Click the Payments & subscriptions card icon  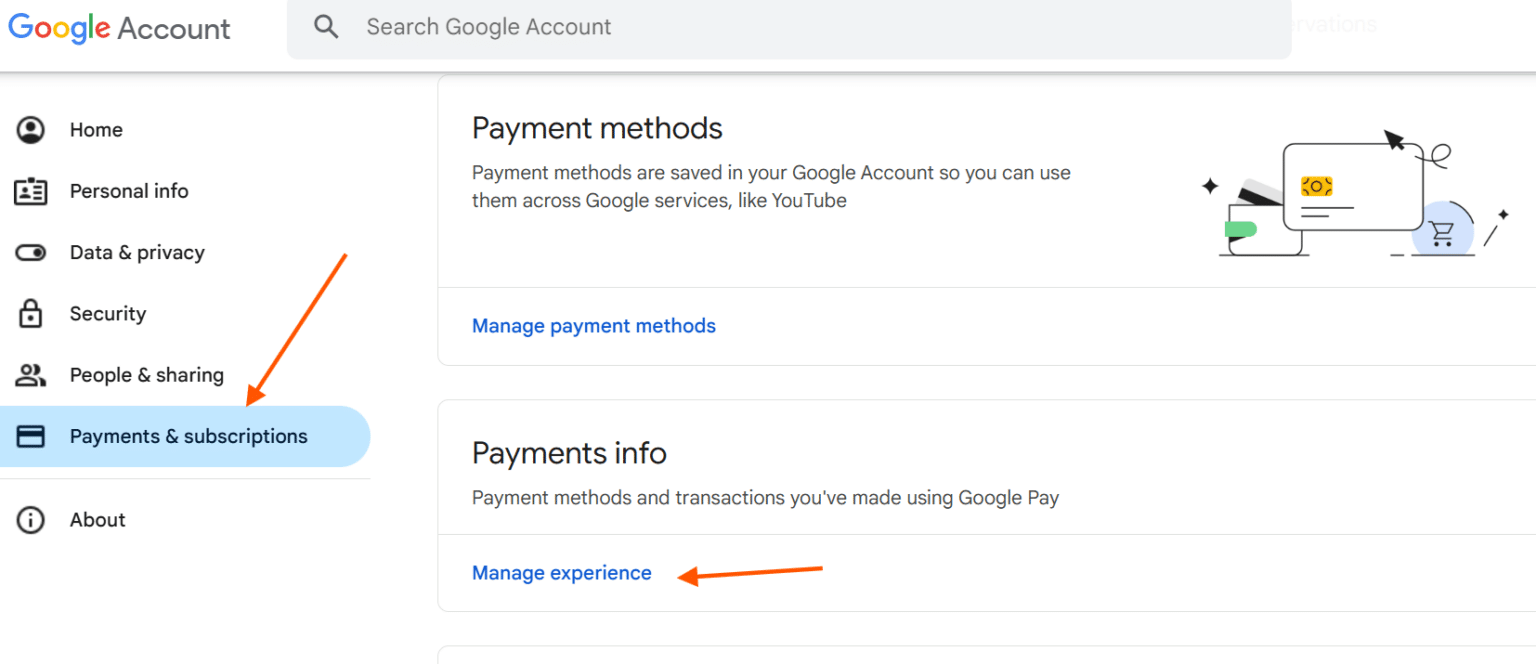coord(31,436)
